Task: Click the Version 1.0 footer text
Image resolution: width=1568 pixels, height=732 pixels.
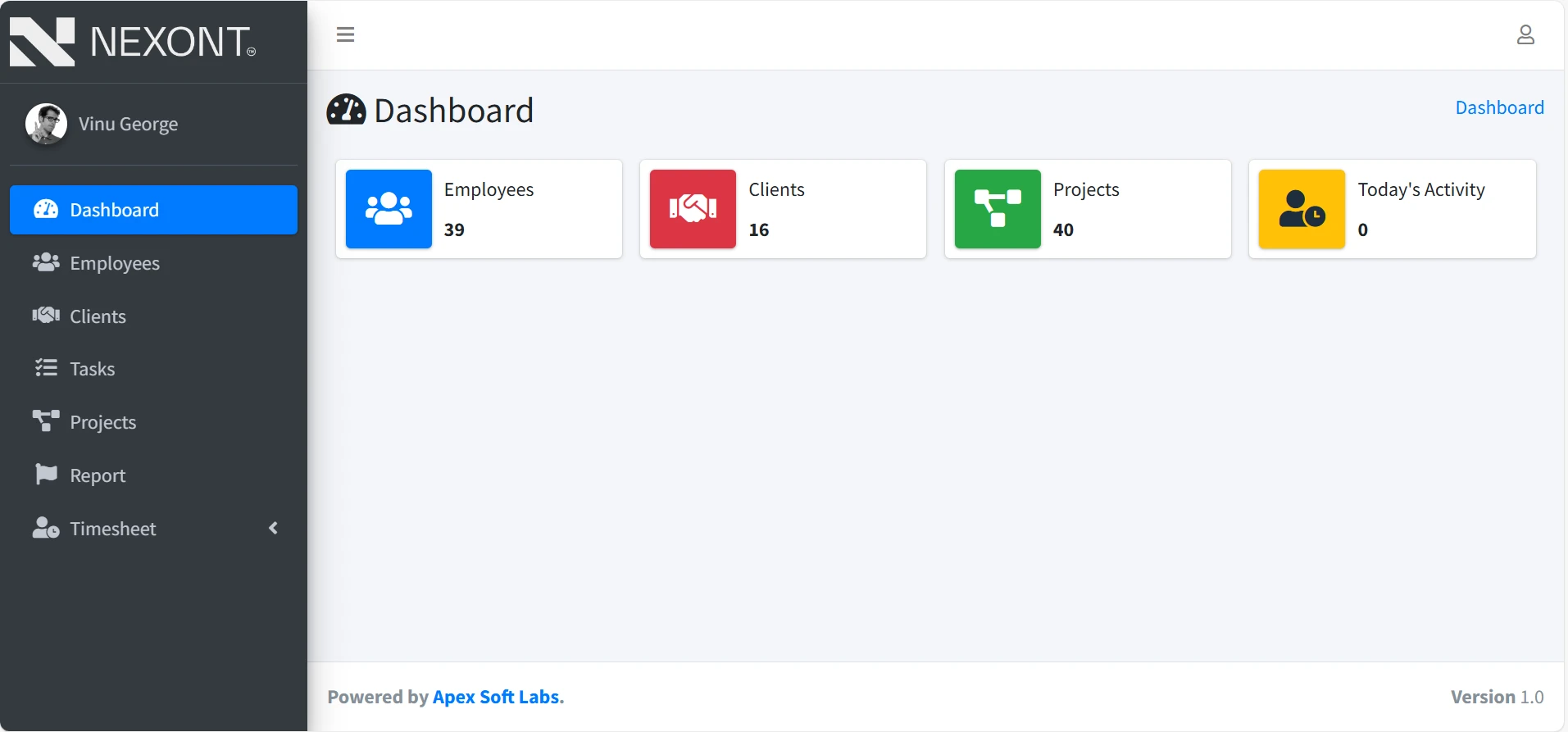Action: tap(1497, 697)
